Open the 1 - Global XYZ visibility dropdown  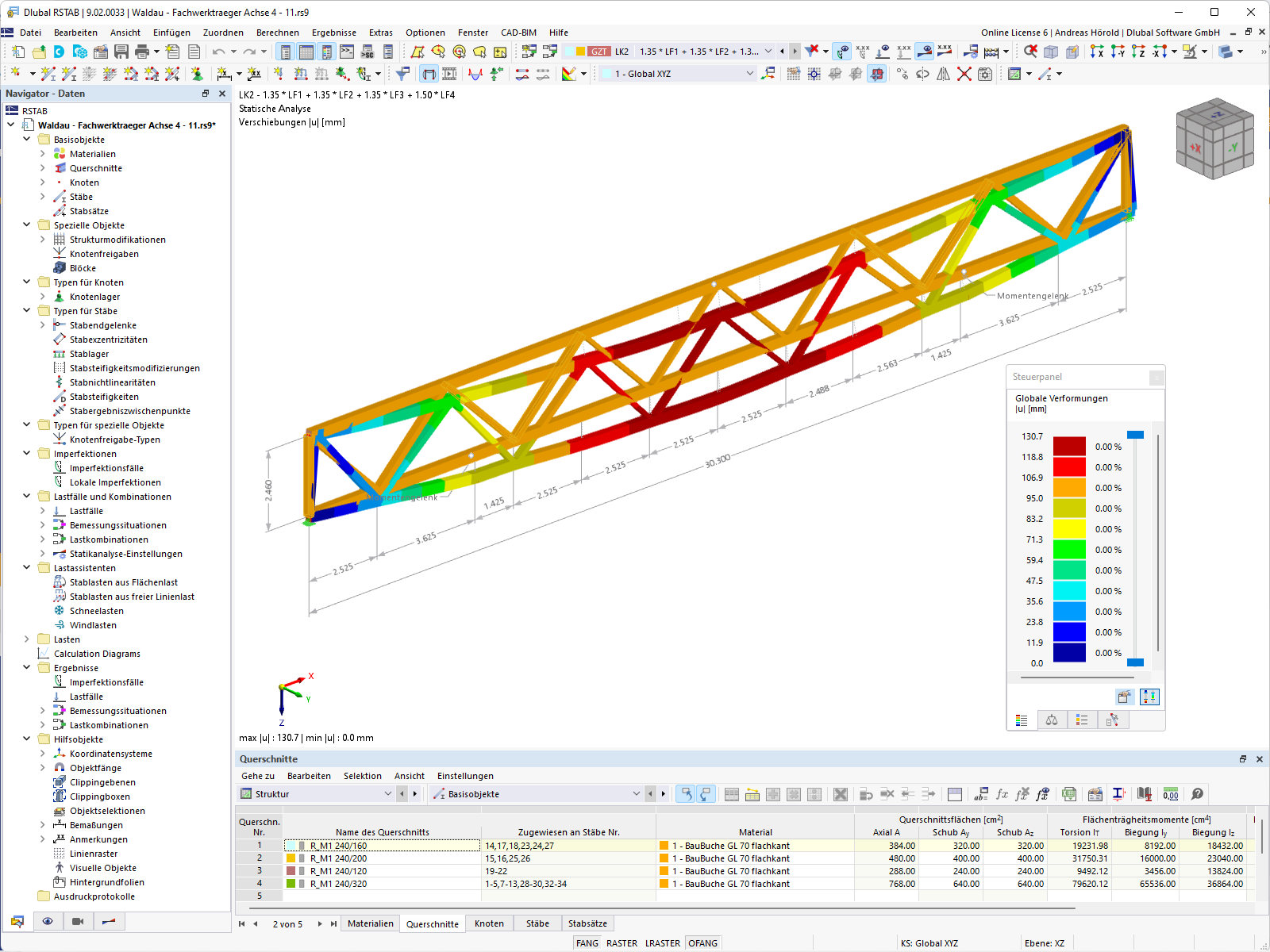click(749, 73)
